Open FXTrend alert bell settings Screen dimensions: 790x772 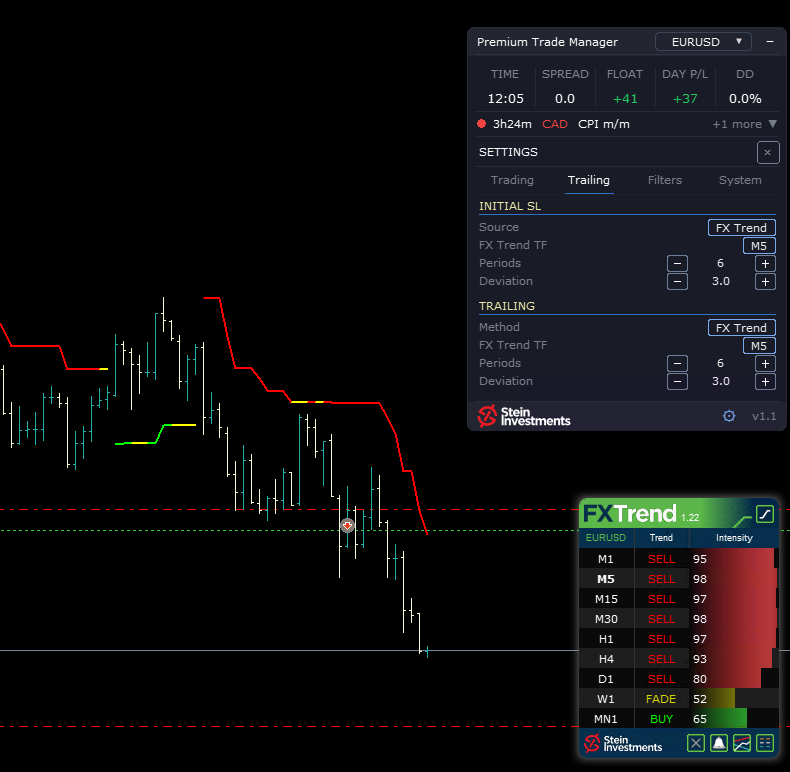pyautogui.click(x=718, y=743)
